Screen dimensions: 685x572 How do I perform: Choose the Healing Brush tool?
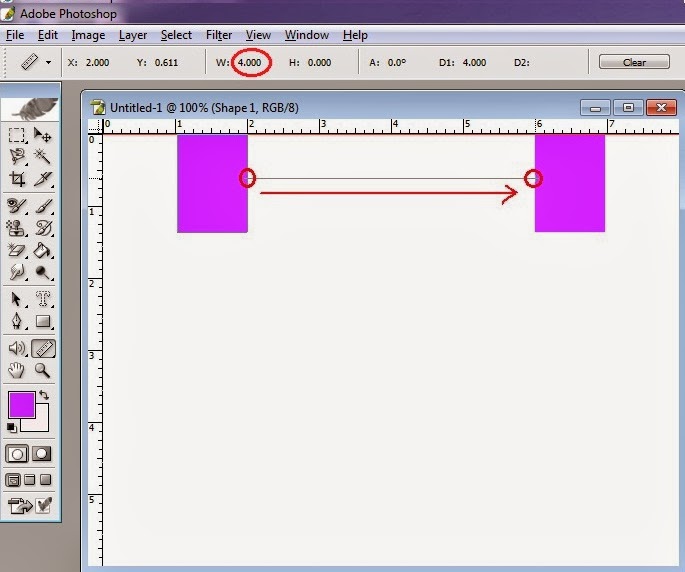[x=17, y=205]
